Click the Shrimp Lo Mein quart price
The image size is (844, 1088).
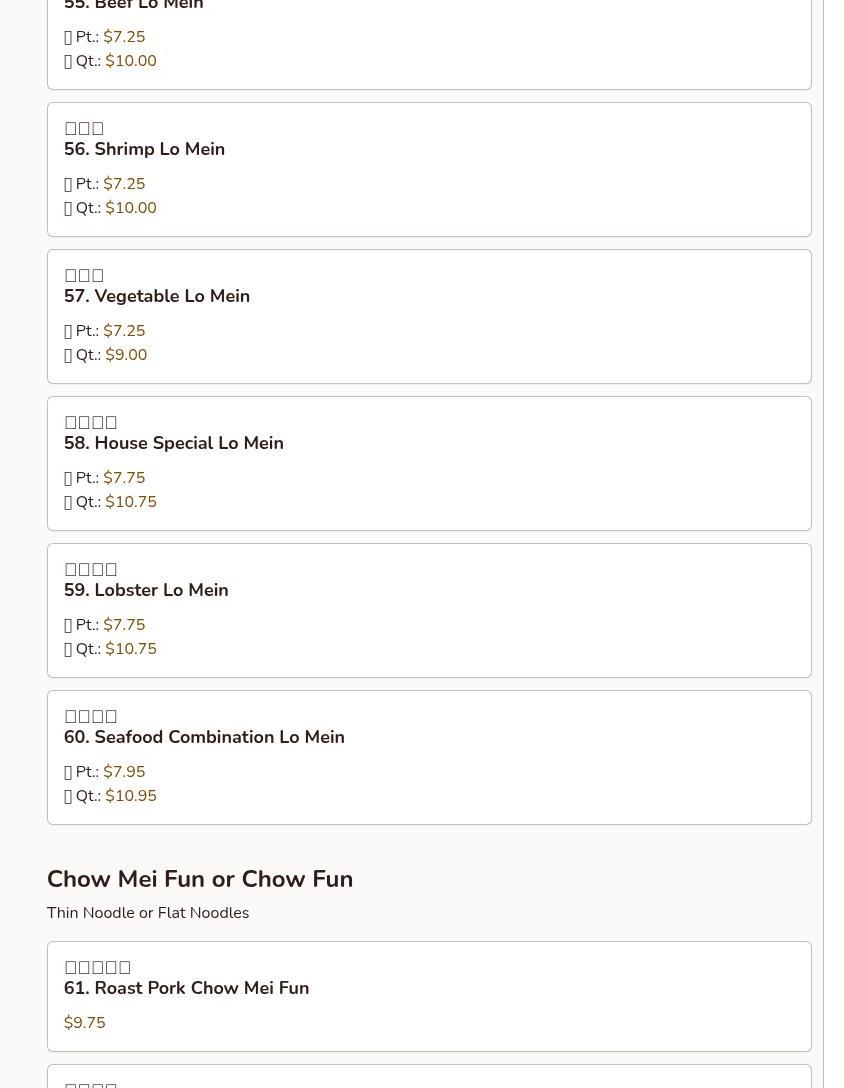[x=131, y=208]
